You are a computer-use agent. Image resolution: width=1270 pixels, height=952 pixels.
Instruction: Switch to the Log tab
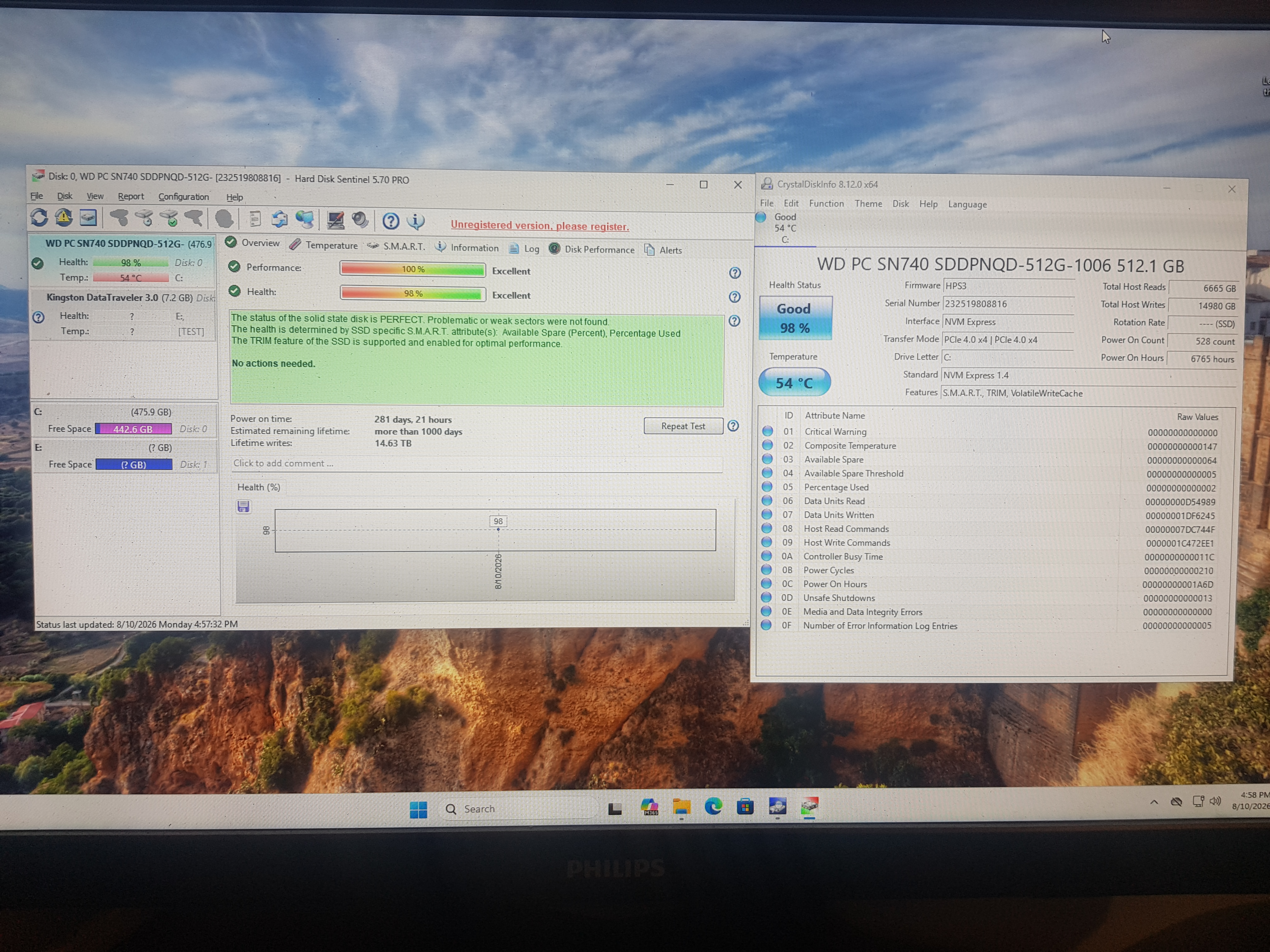524,248
